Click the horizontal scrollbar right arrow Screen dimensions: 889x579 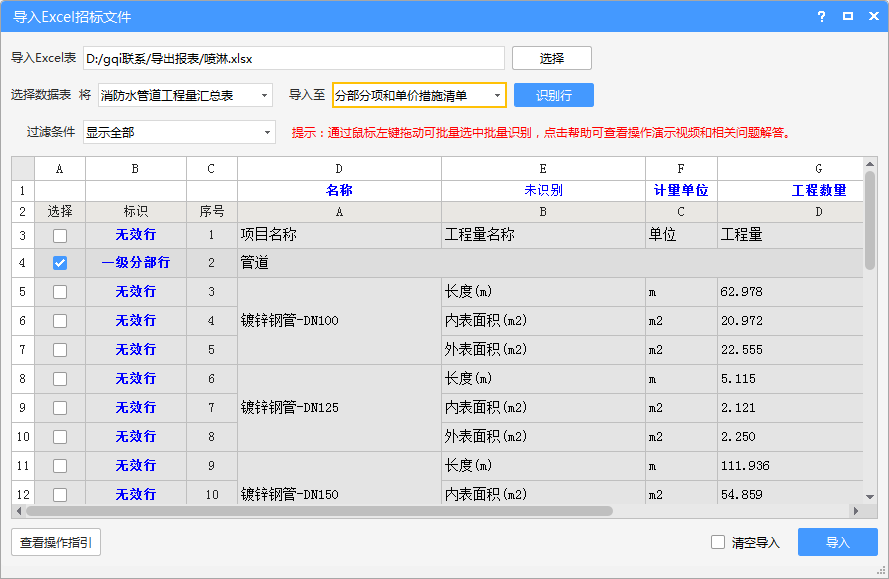pos(856,511)
